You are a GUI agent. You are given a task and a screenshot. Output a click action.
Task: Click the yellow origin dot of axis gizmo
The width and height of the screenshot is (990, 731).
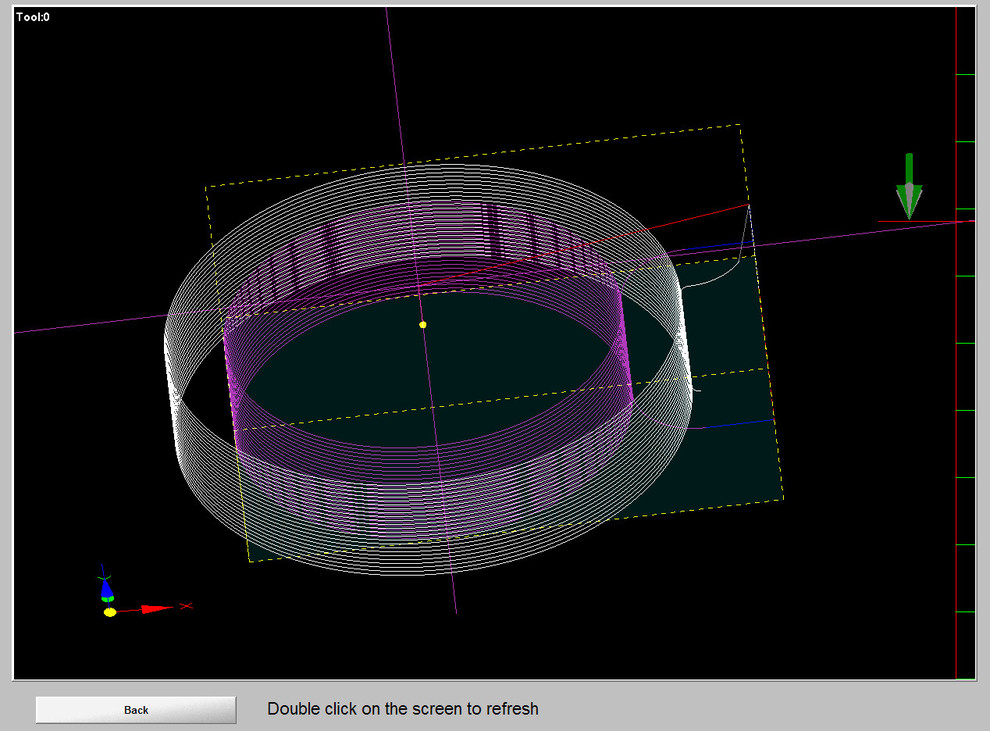[x=110, y=612]
